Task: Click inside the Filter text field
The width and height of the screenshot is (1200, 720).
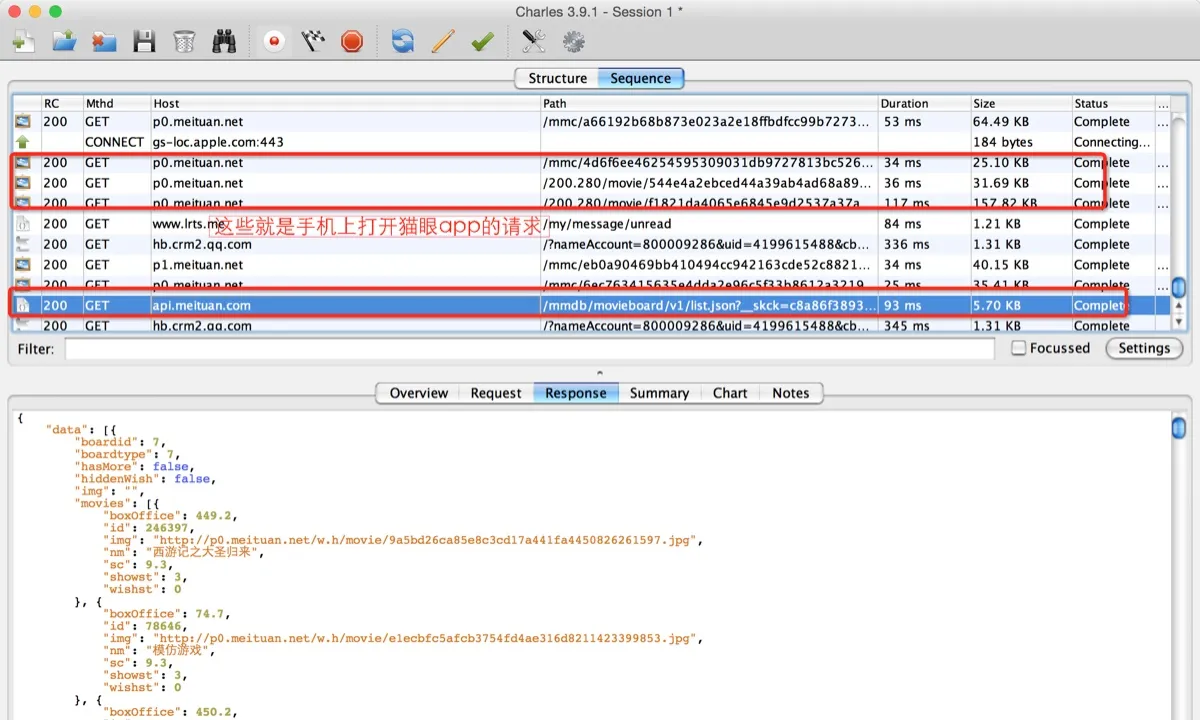Action: [x=530, y=349]
